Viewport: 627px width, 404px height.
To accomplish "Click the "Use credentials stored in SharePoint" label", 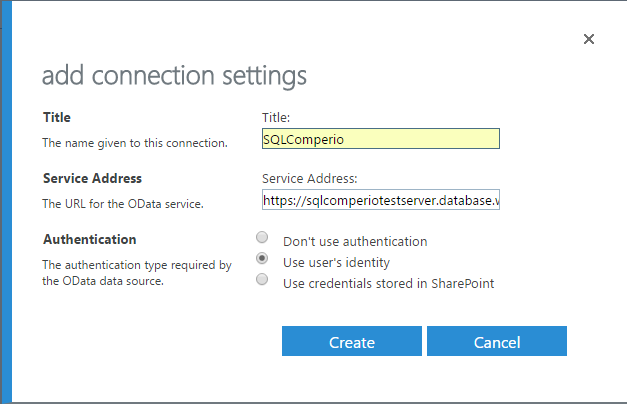I will [389, 284].
